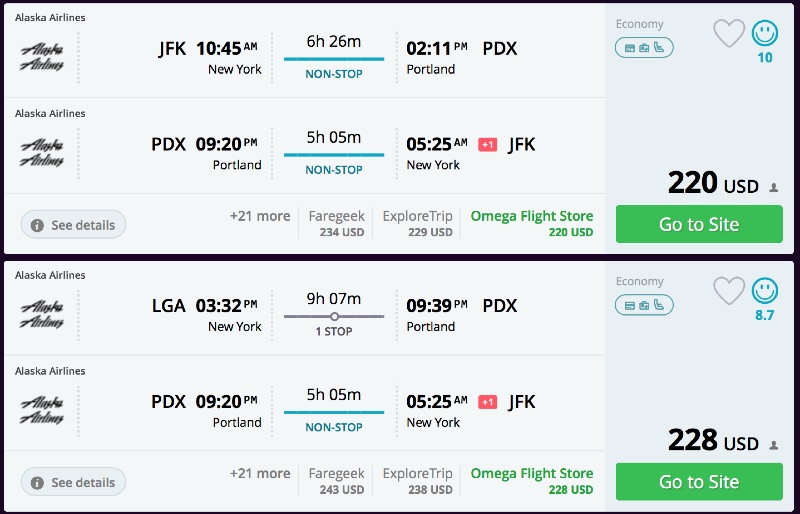
Task: Open ExploreTrip offer for 238 USD
Action: (x=417, y=481)
